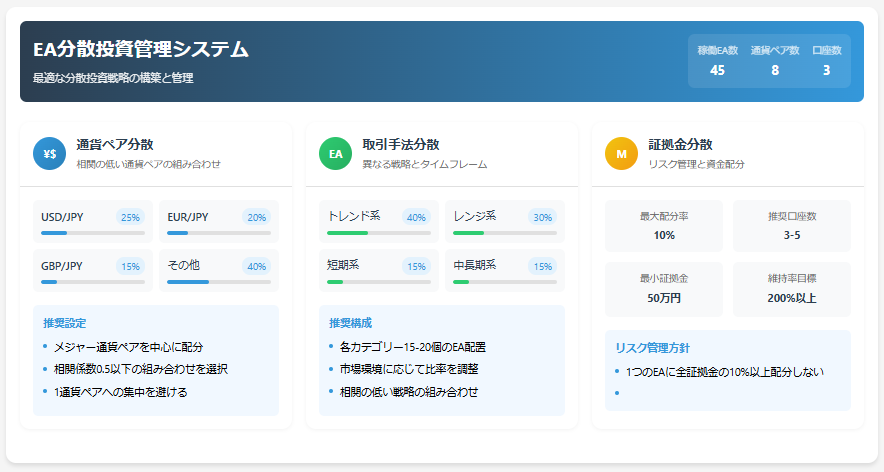Click the 25% badge for USD/JPY
This screenshot has width=884, height=472.
point(130,217)
